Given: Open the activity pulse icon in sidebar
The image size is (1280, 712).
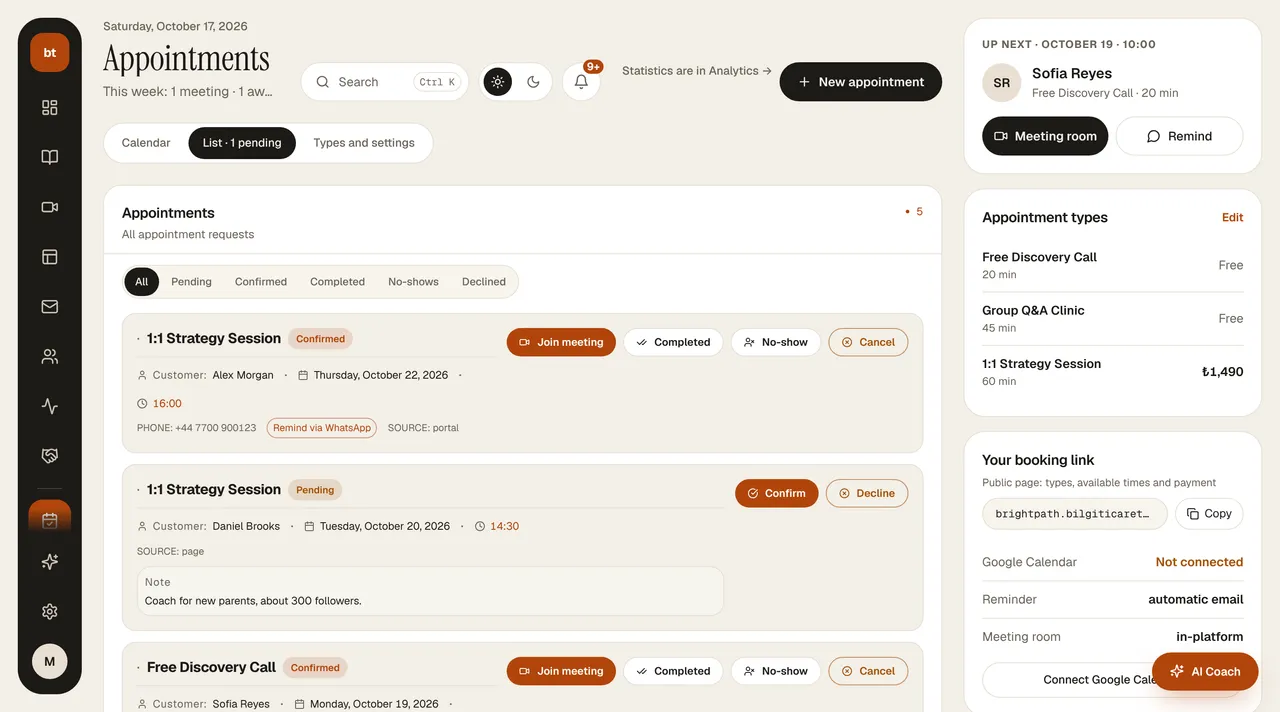Looking at the screenshot, I should click(x=50, y=406).
